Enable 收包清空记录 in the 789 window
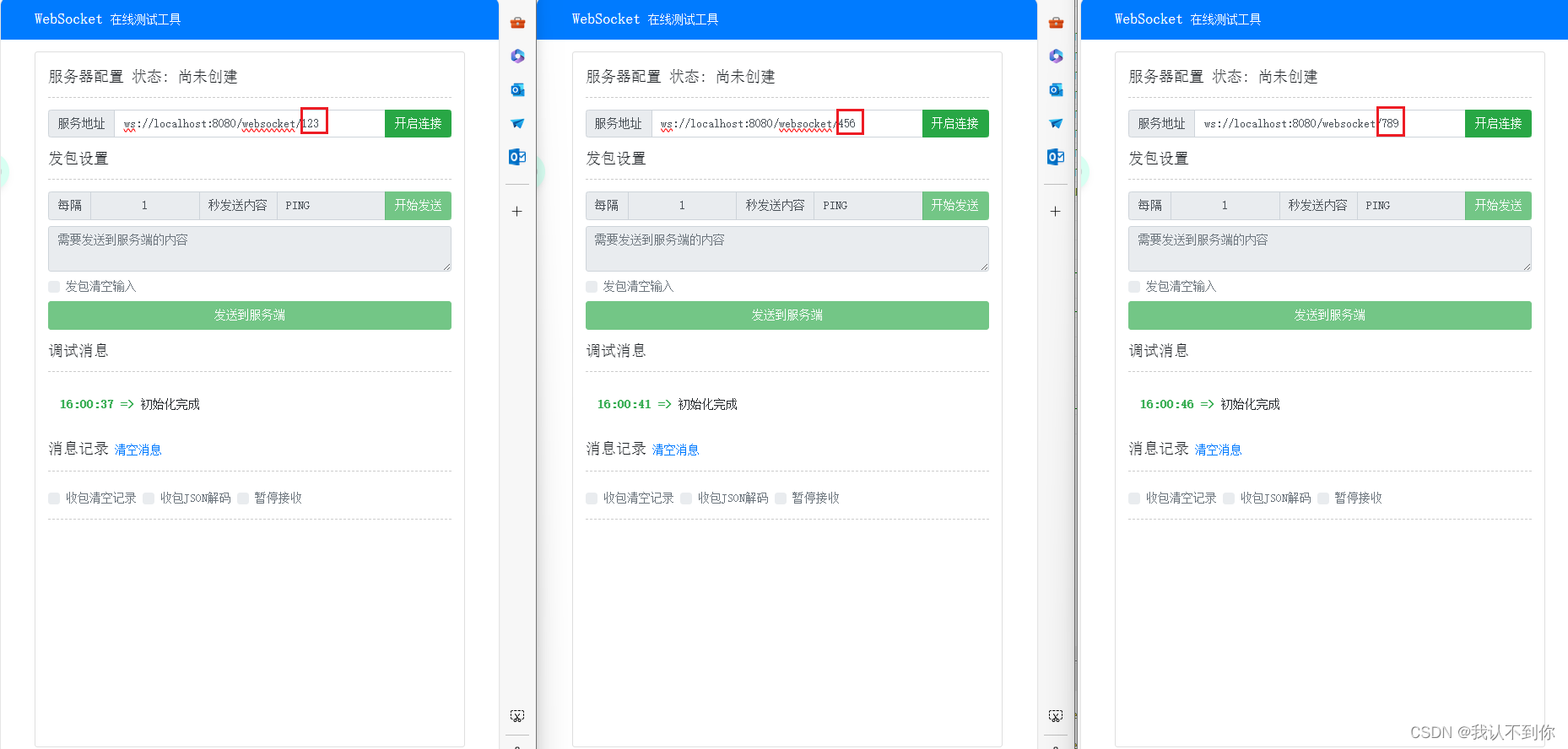The image size is (1568, 749). 1134,498
